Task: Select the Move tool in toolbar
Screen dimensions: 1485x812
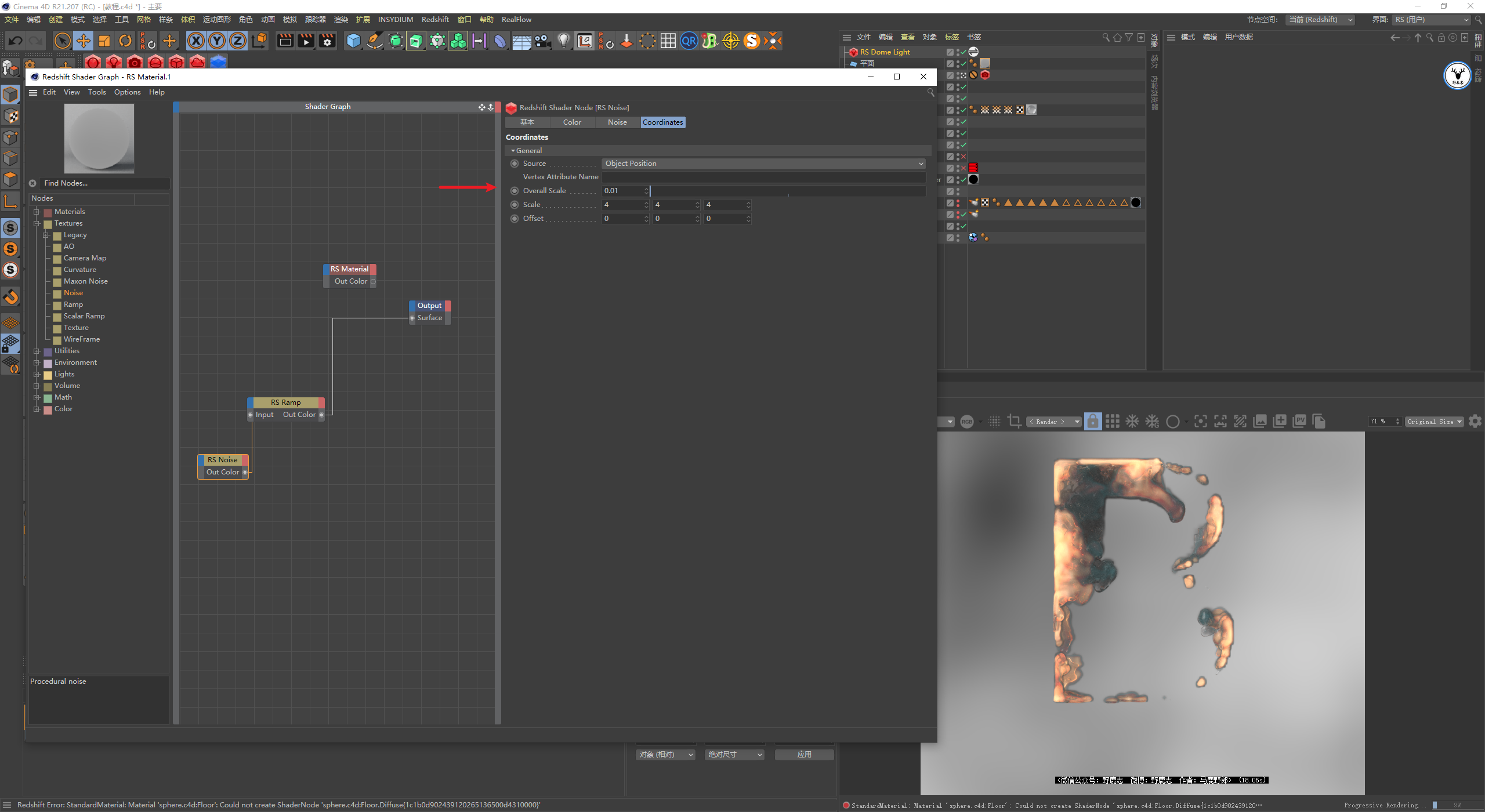Action: pyautogui.click(x=84, y=41)
